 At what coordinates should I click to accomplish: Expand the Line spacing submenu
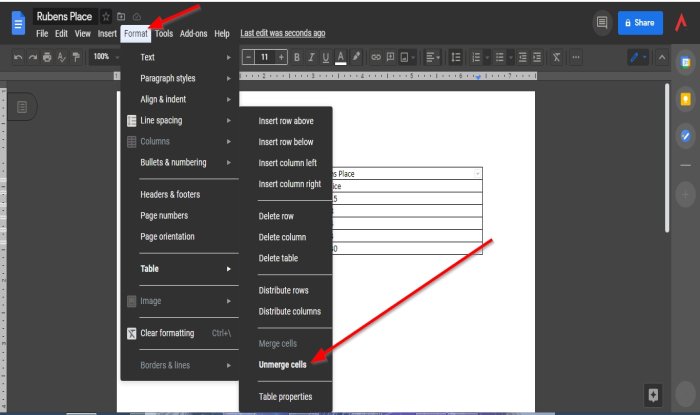180,120
